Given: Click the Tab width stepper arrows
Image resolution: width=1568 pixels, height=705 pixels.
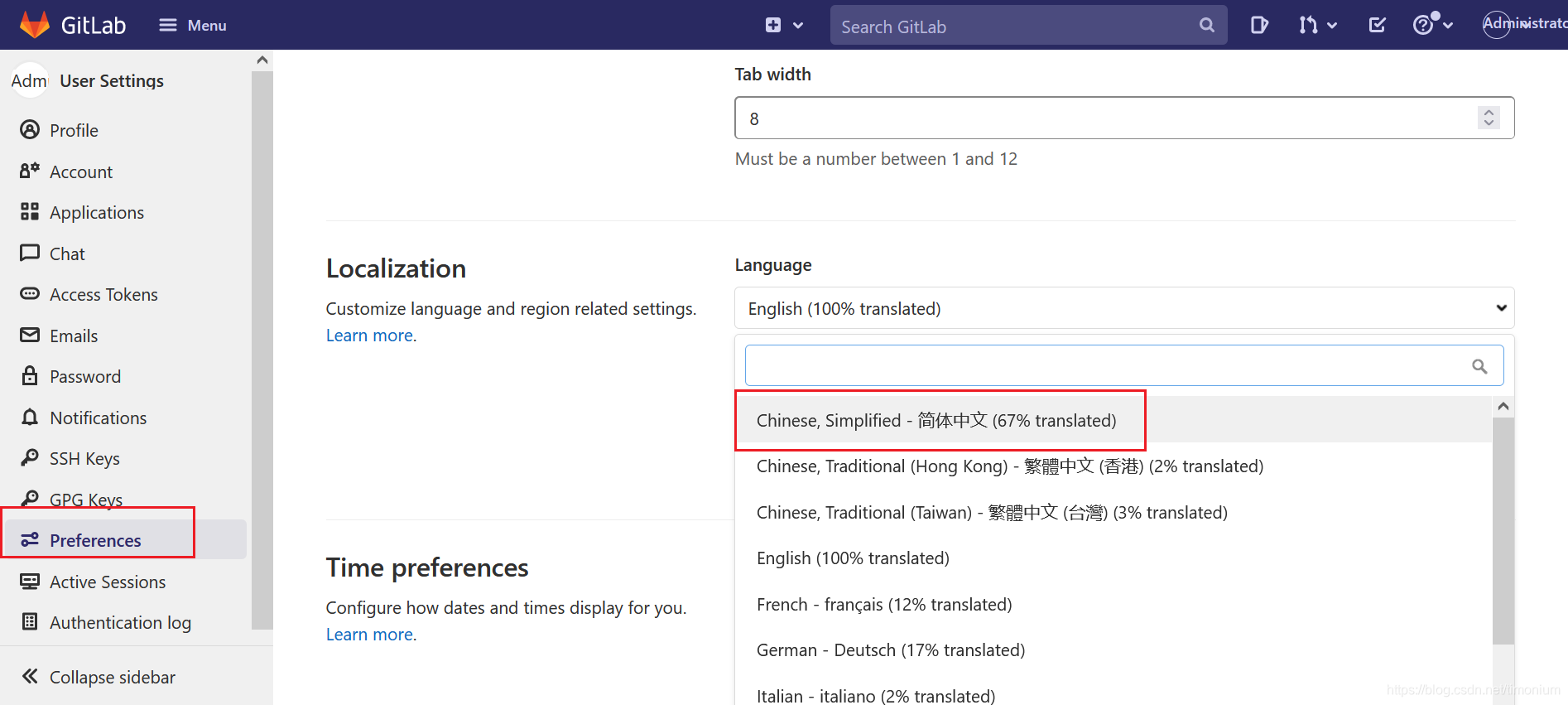Looking at the screenshot, I should click(x=1489, y=118).
